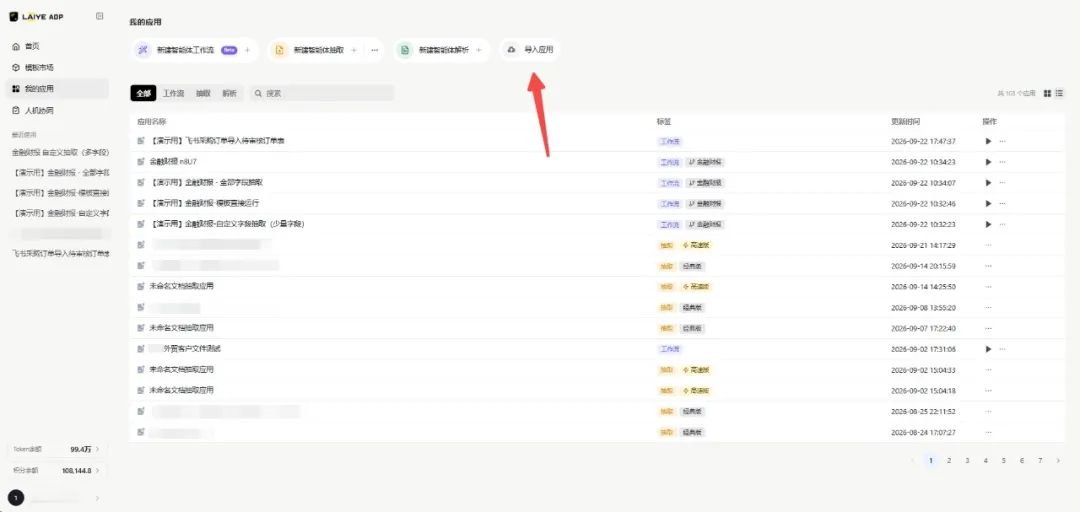Click the plus icon beside 新建智能体工作流

(x=247, y=50)
